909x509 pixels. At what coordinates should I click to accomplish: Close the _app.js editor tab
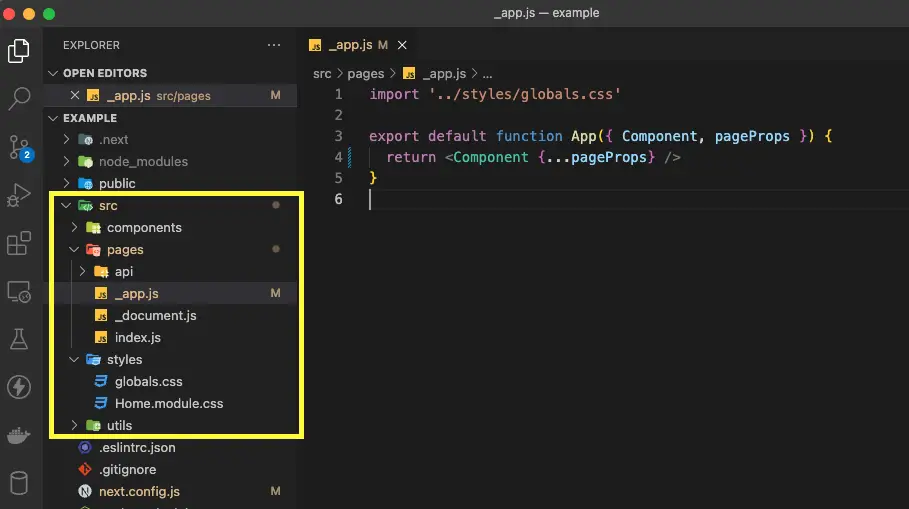pos(402,45)
